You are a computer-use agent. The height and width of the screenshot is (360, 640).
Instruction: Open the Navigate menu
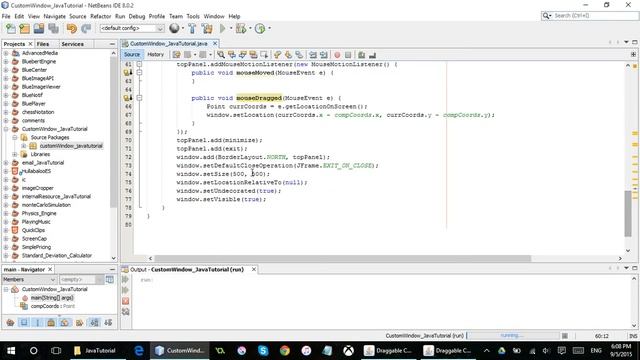click(x=54, y=16)
